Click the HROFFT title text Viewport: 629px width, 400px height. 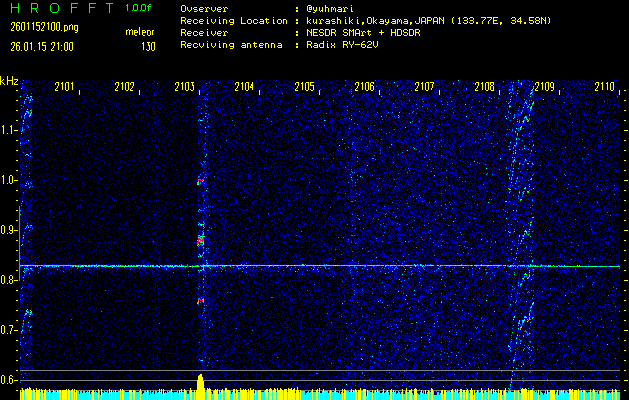pos(63,8)
